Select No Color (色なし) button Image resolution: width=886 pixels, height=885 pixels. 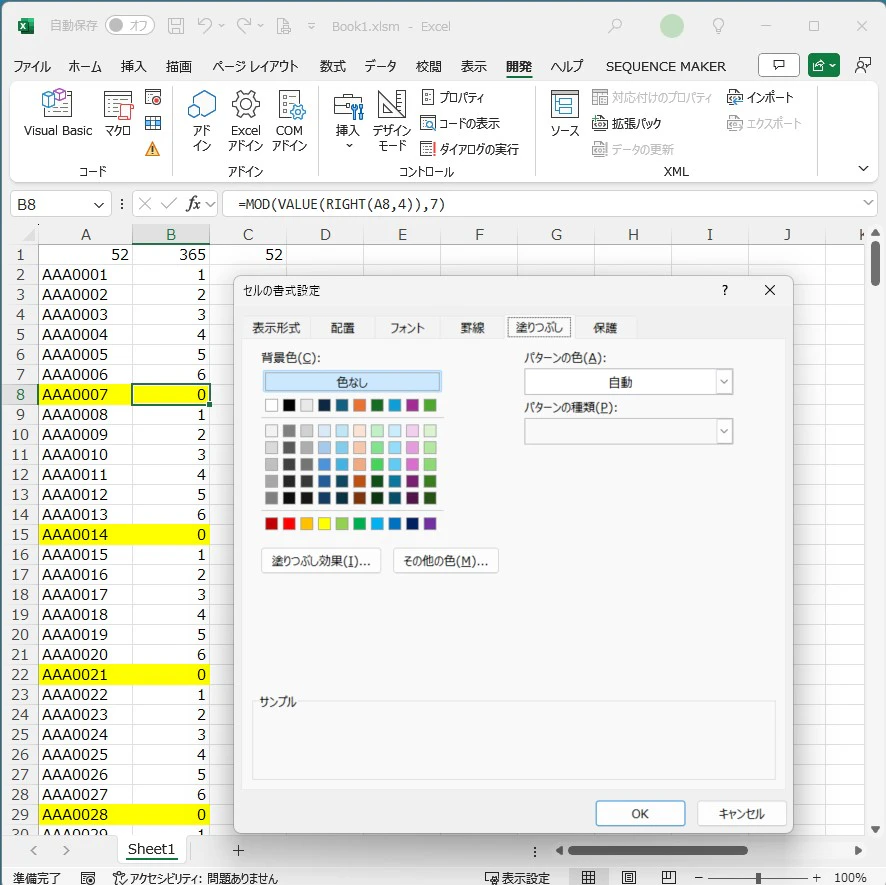(352, 382)
